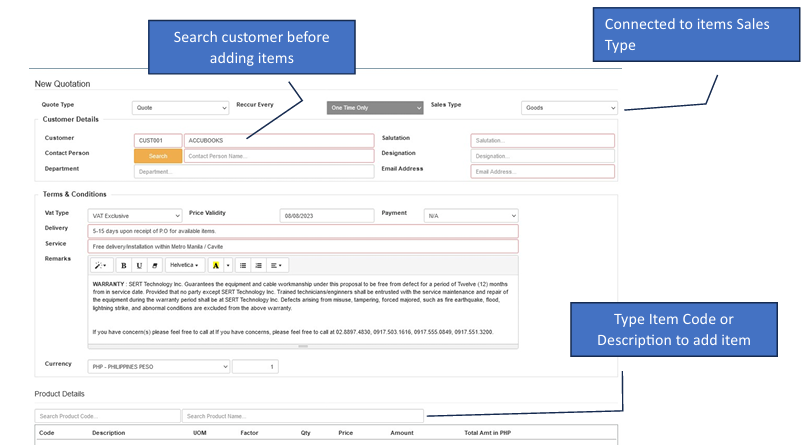
Task: Expand the Quote Type dropdown
Action: pyautogui.click(x=181, y=108)
